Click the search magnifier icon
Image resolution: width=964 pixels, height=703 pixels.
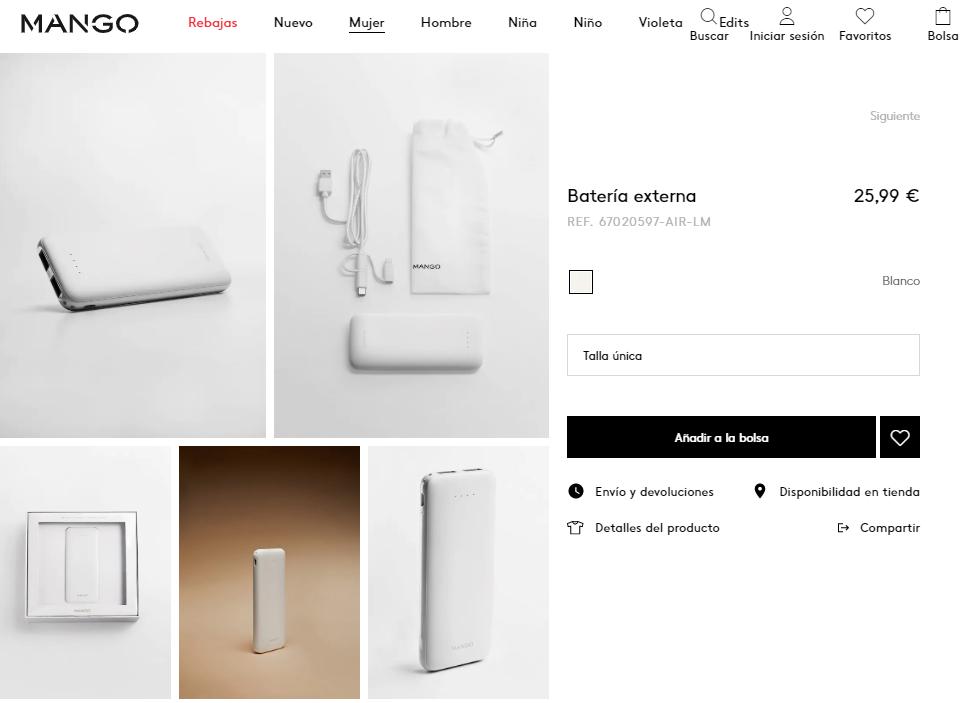tap(708, 16)
